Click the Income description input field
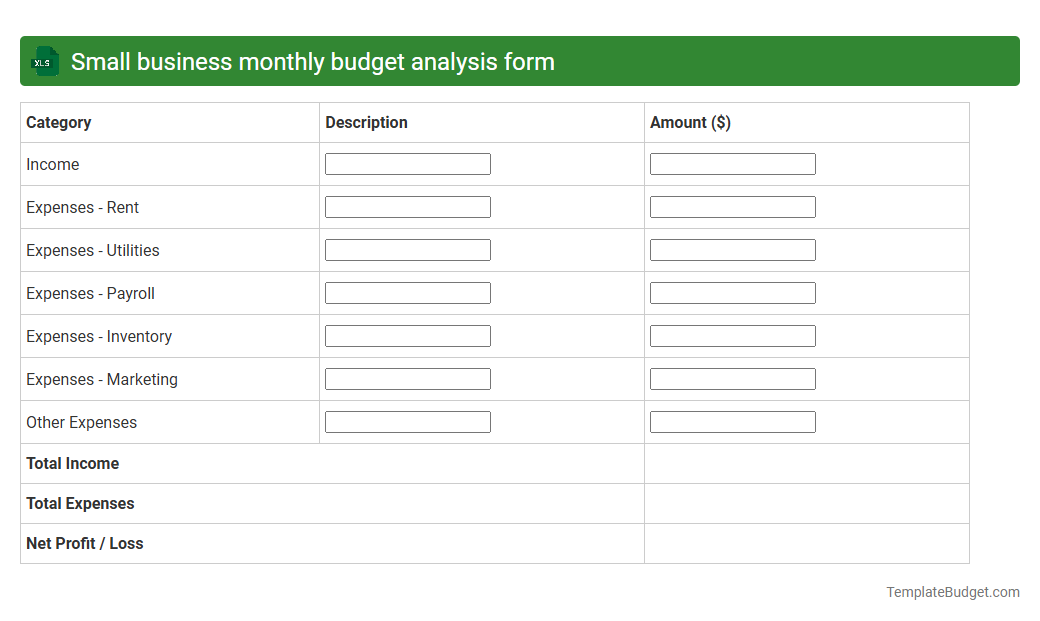 [x=407, y=163]
